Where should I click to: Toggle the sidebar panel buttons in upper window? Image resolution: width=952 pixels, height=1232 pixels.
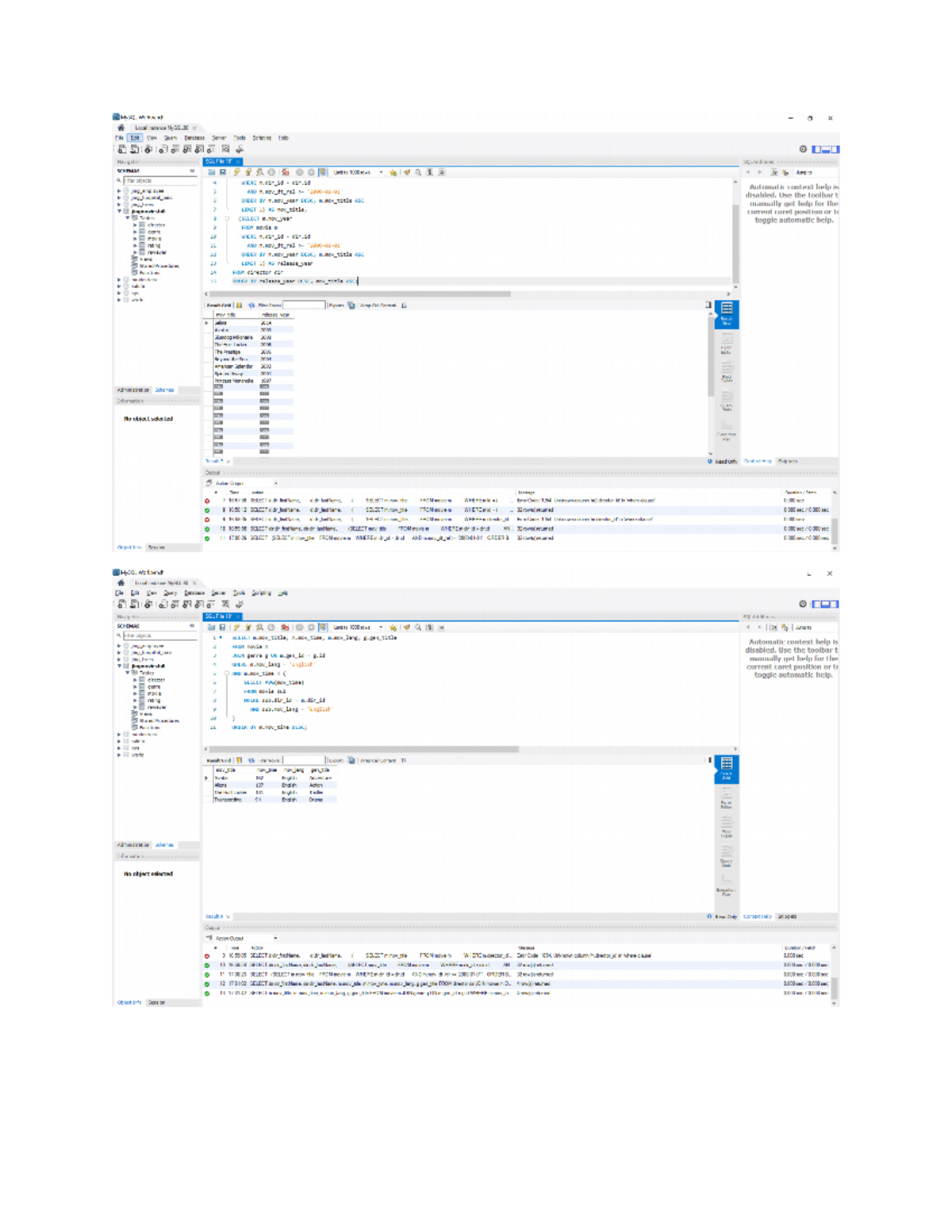point(825,149)
